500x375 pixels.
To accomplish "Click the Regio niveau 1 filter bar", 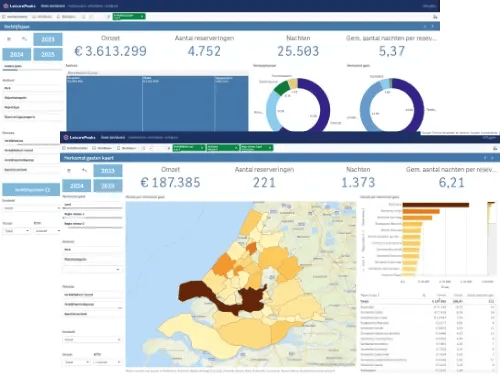I will [92, 214].
